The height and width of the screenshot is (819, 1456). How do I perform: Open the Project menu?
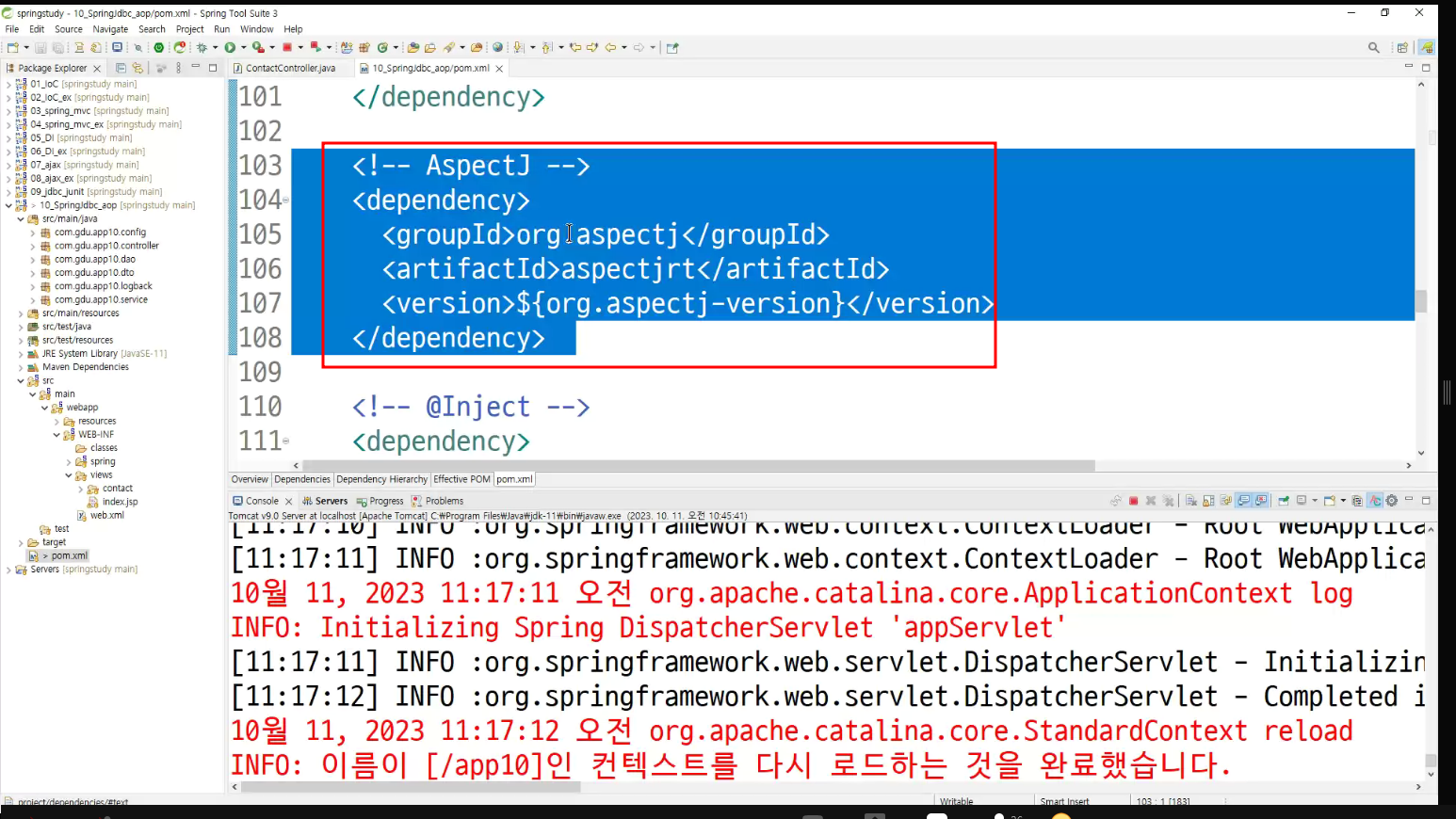(189, 29)
